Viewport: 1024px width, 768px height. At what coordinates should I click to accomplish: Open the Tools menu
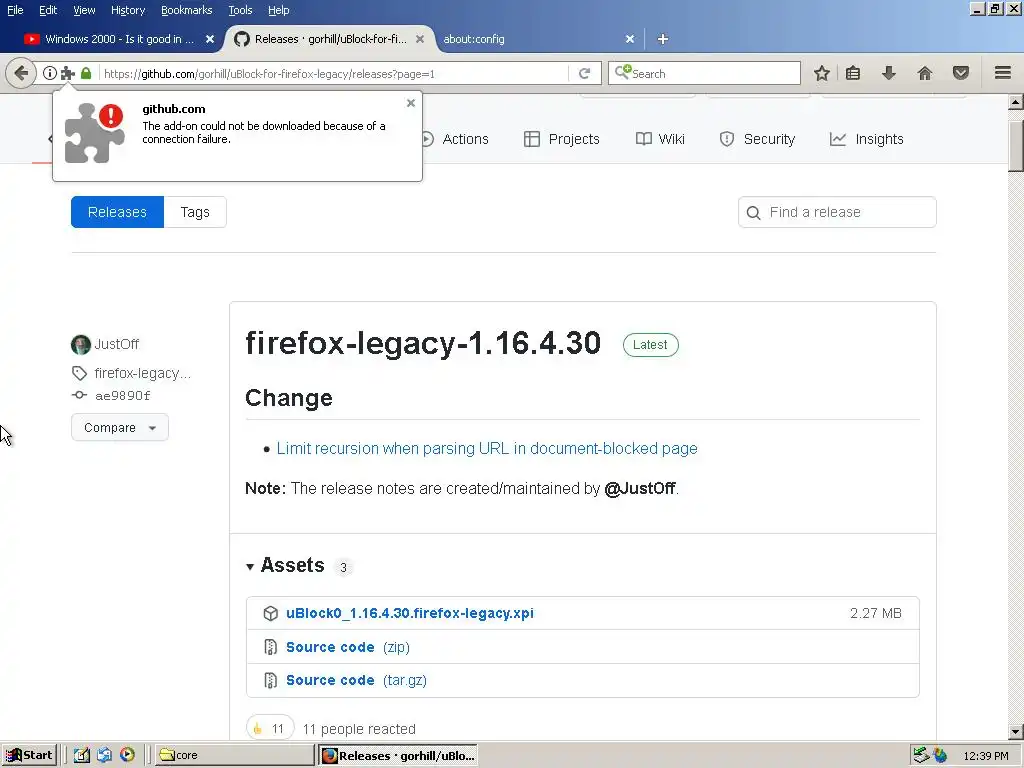coord(240,10)
